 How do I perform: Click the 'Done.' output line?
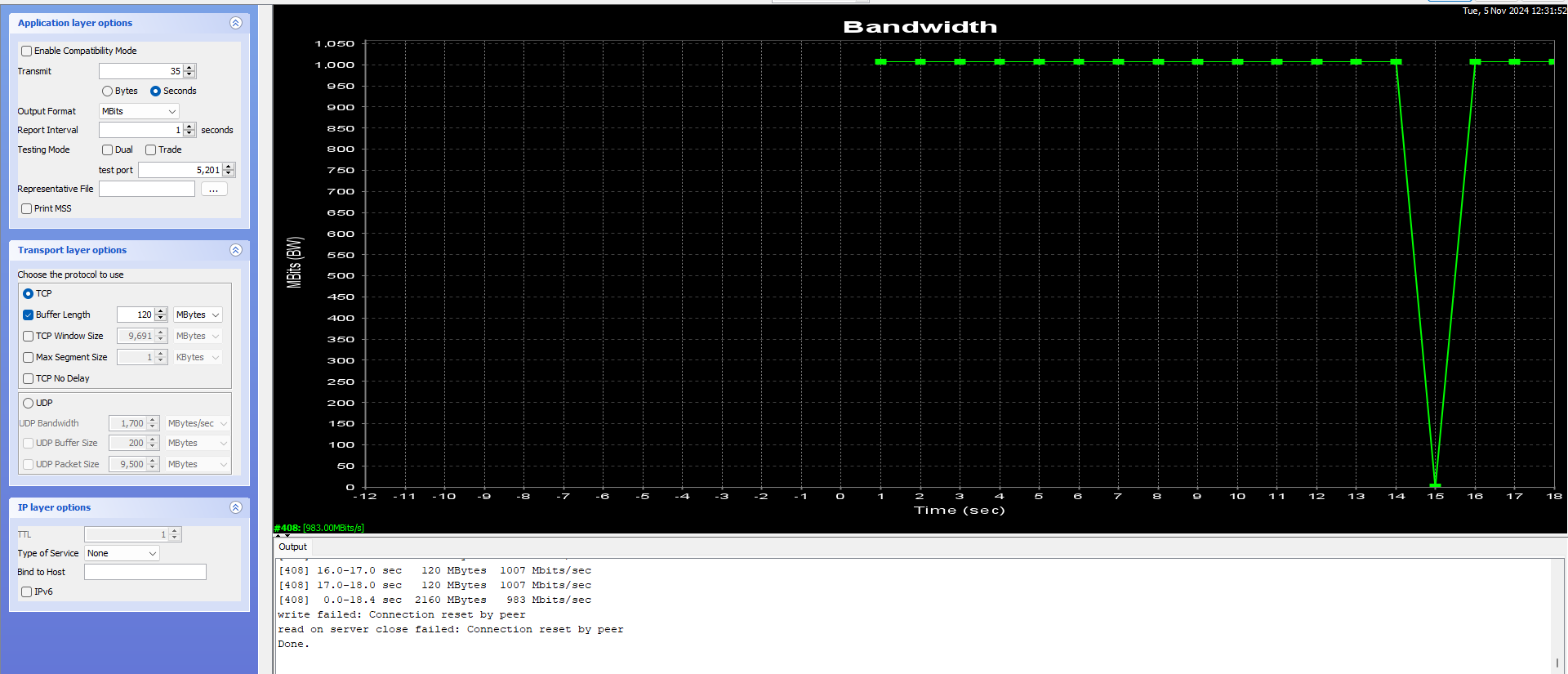[294, 644]
